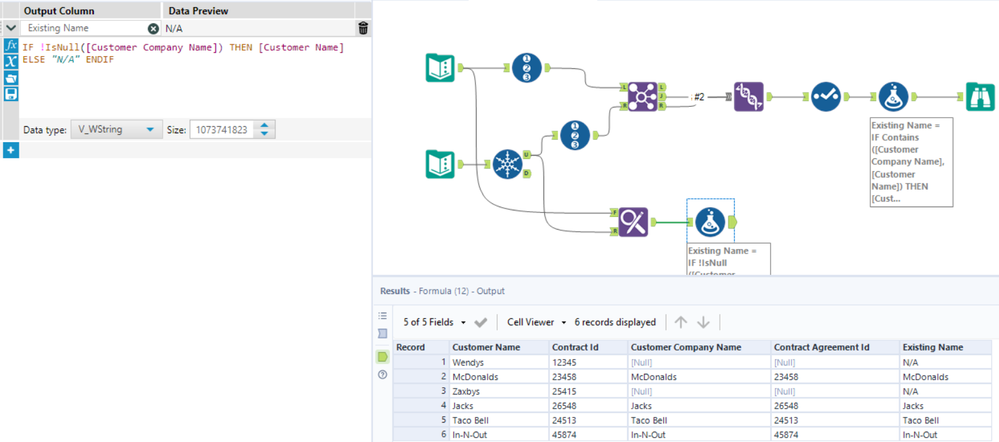
Task: Apply field selection with checkmark icon
Action: (x=481, y=322)
